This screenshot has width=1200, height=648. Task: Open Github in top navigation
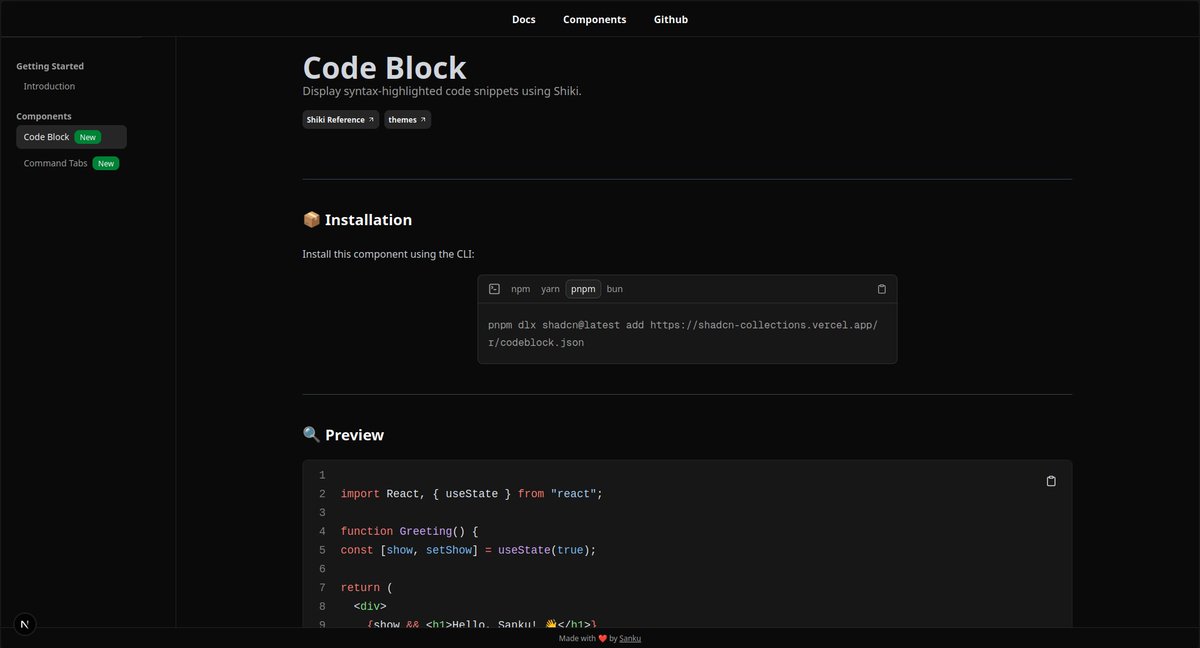point(670,19)
